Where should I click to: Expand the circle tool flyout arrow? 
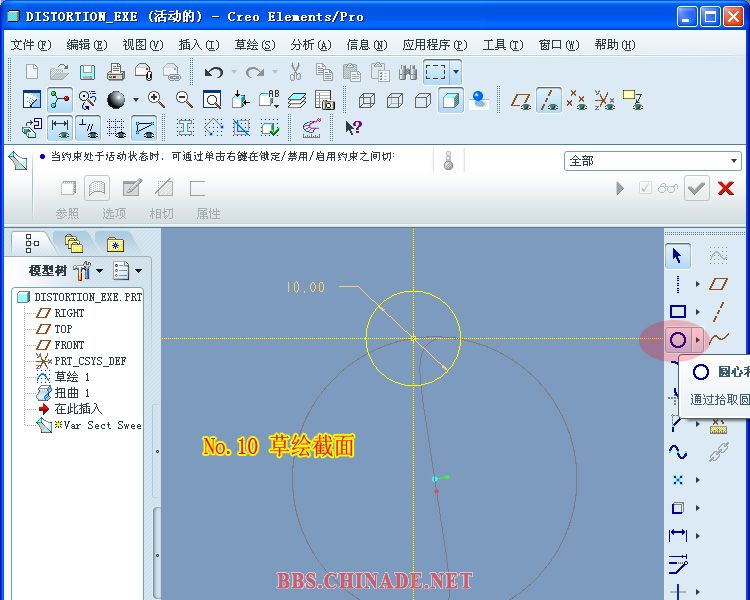click(698, 340)
